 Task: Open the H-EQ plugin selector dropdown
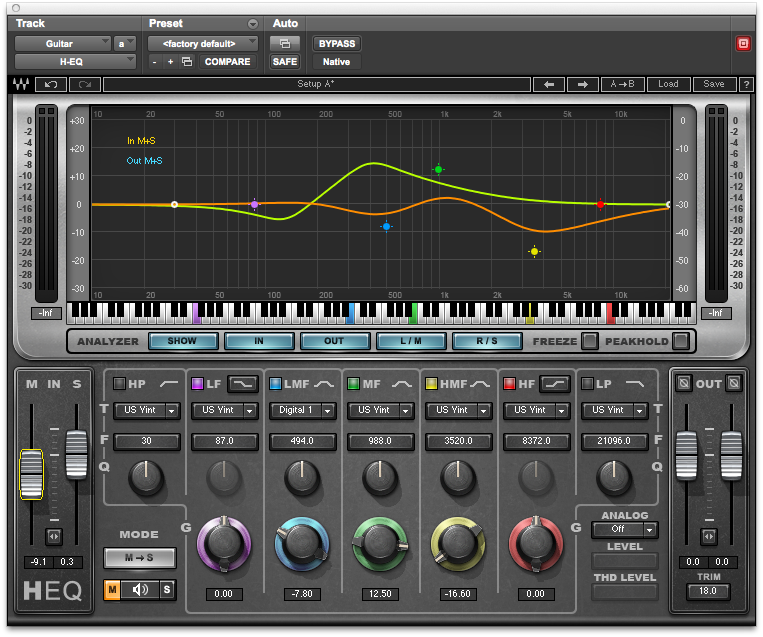75,62
